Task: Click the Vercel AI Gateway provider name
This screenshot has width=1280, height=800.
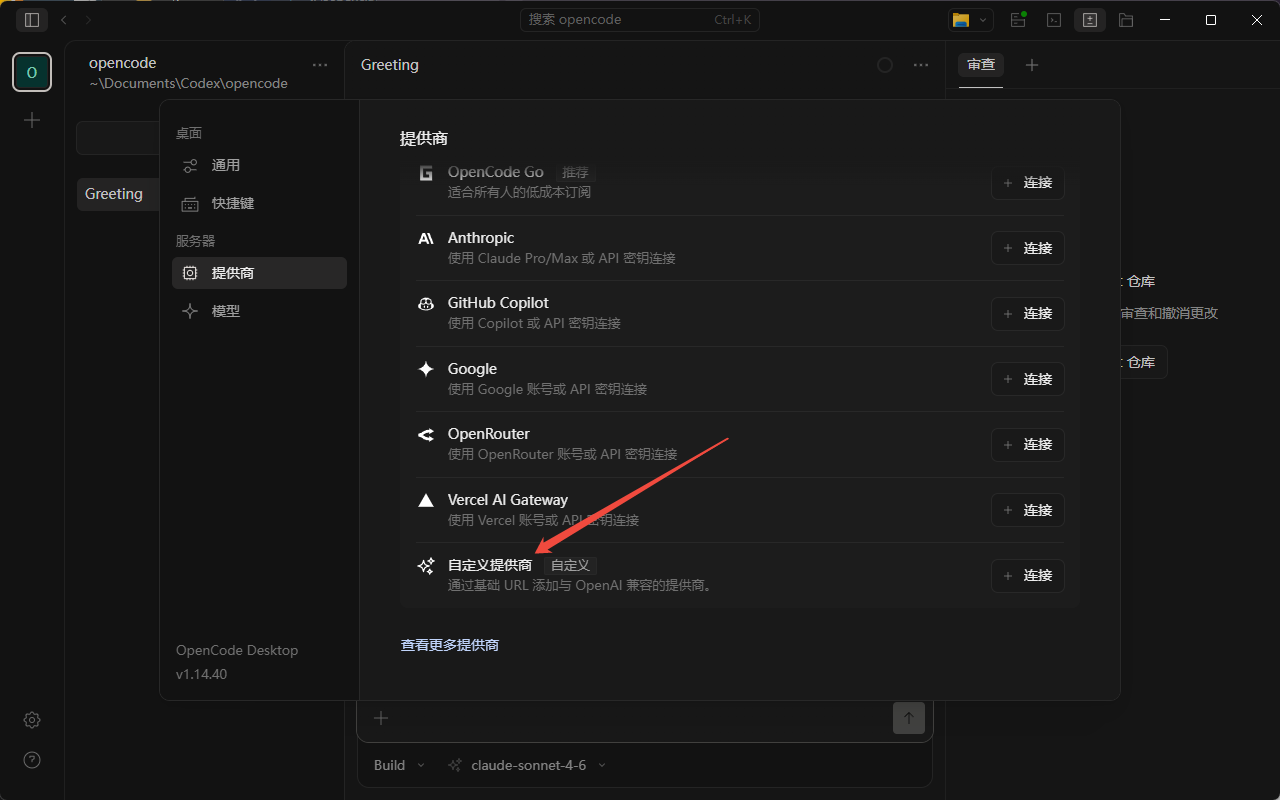Action: coord(508,500)
